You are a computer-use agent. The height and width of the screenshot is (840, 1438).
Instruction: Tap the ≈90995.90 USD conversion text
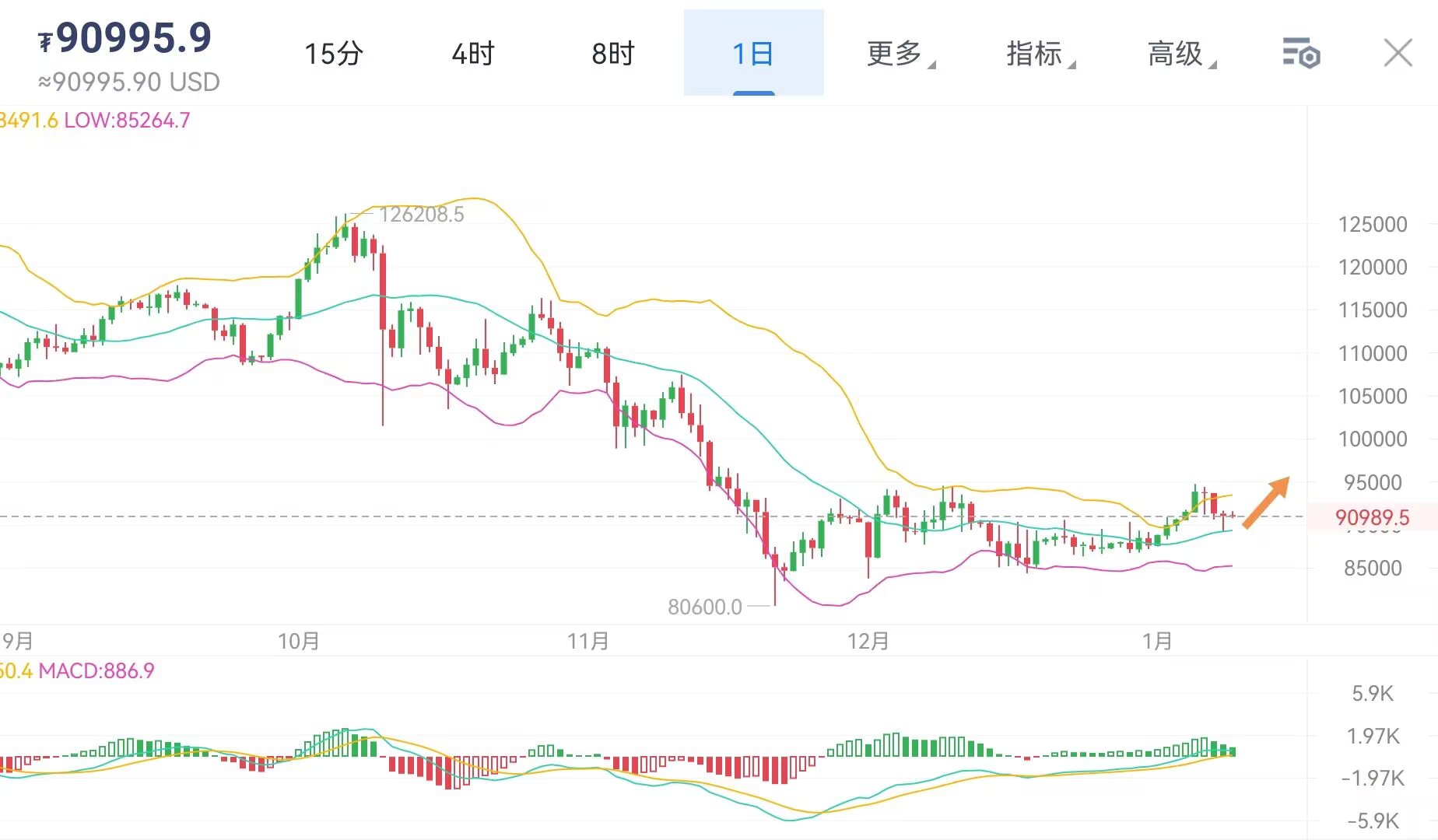pyautogui.click(x=129, y=82)
